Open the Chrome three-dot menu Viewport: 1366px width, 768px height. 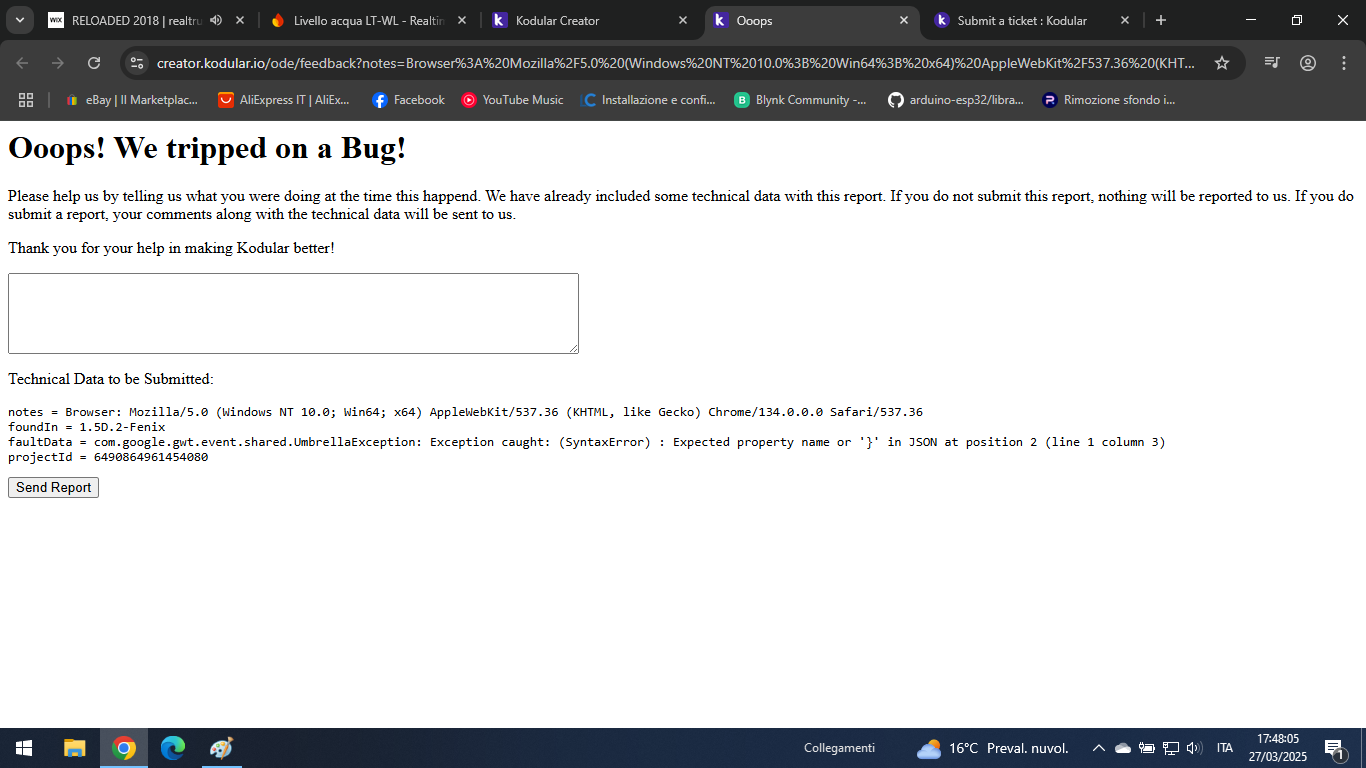tap(1344, 62)
